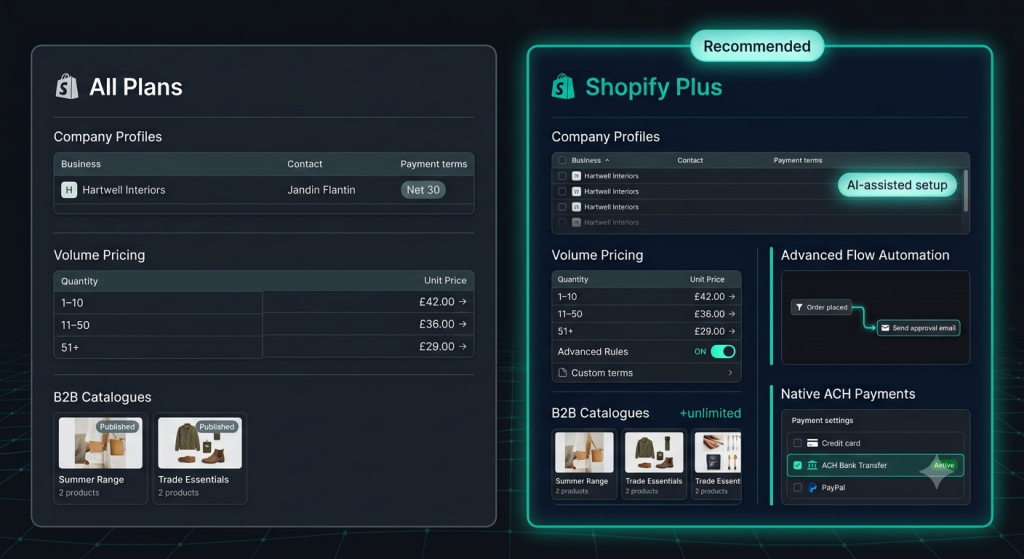The height and width of the screenshot is (559, 1024).
Task: Click the contact name Jandin Flantin
Action: pyautogui.click(x=321, y=190)
